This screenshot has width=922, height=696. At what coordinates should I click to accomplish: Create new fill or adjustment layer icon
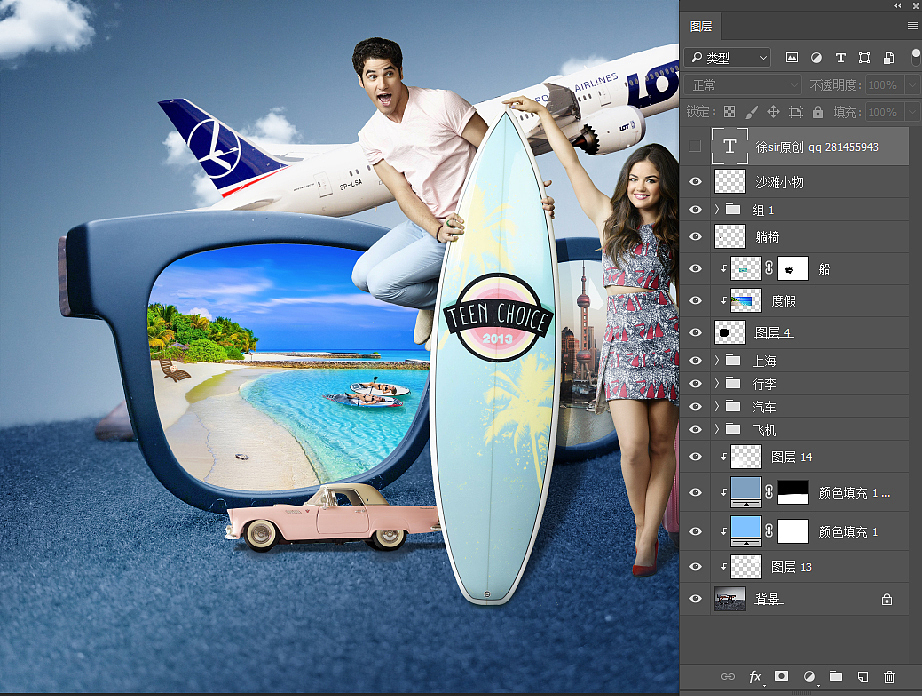810,677
